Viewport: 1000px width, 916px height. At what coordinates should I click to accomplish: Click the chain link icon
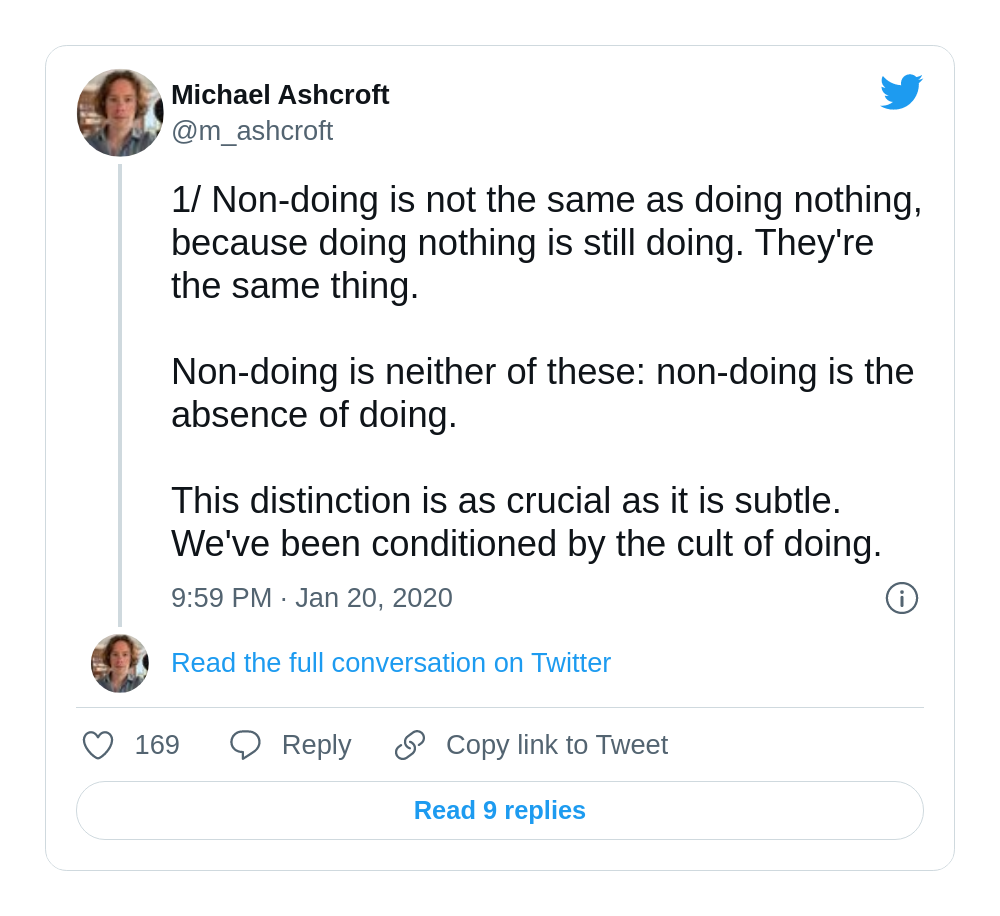(x=409, y=745)
